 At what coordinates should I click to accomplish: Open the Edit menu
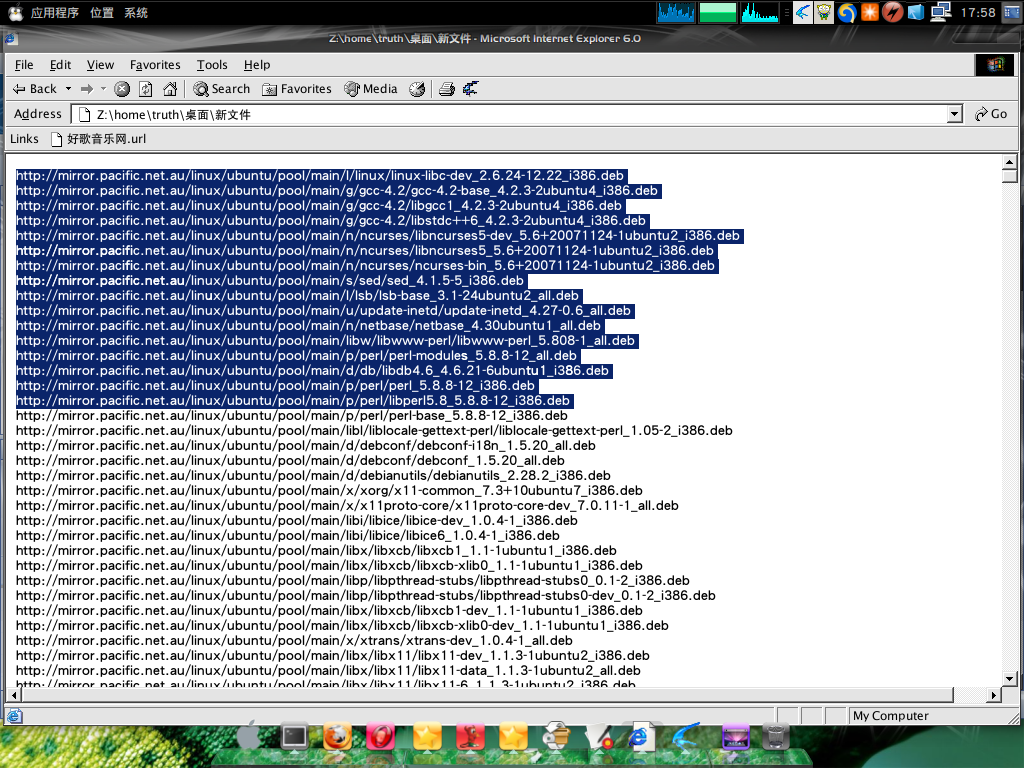60,65
